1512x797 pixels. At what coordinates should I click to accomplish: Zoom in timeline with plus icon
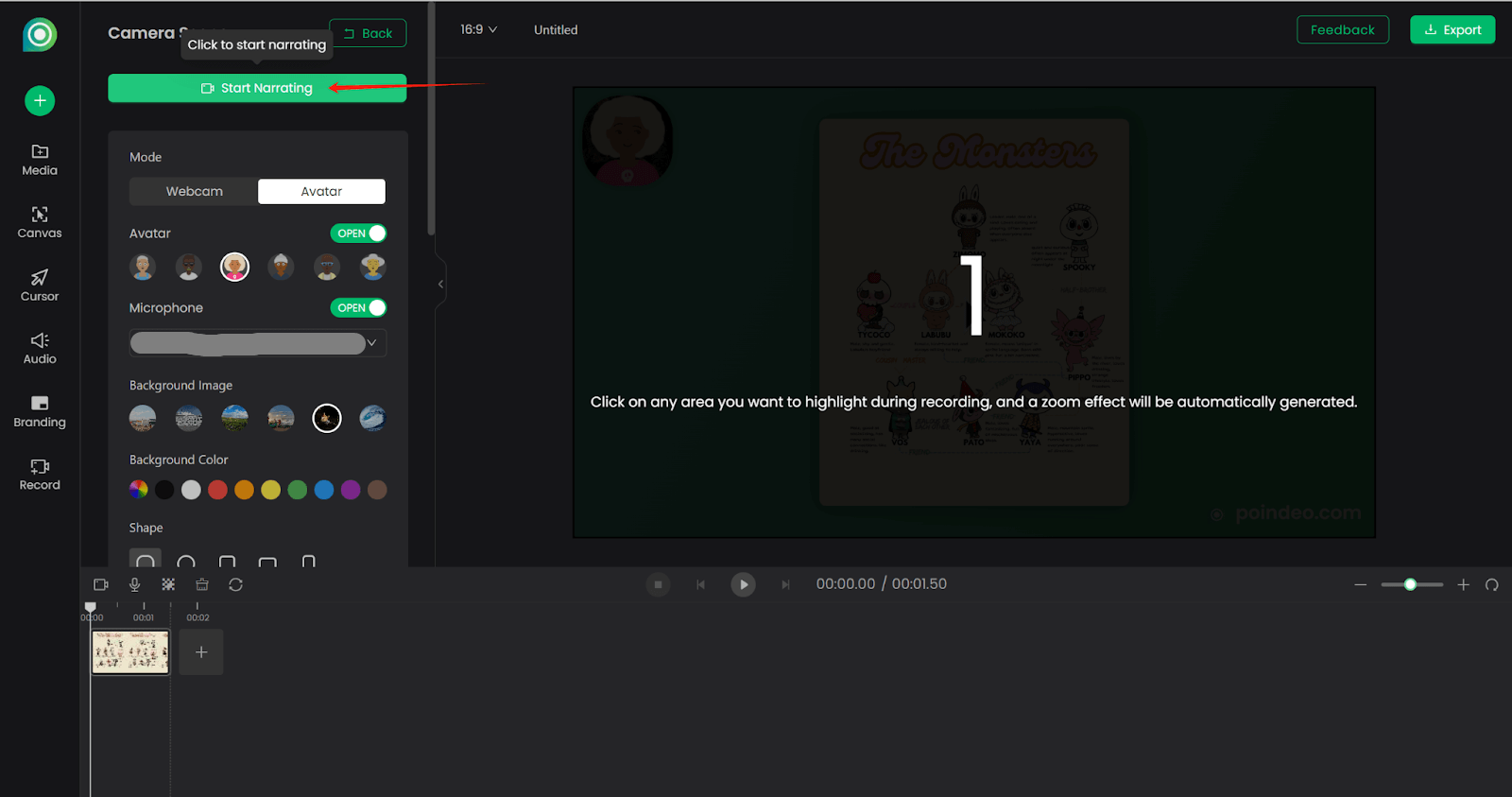tap(1463, 584)
